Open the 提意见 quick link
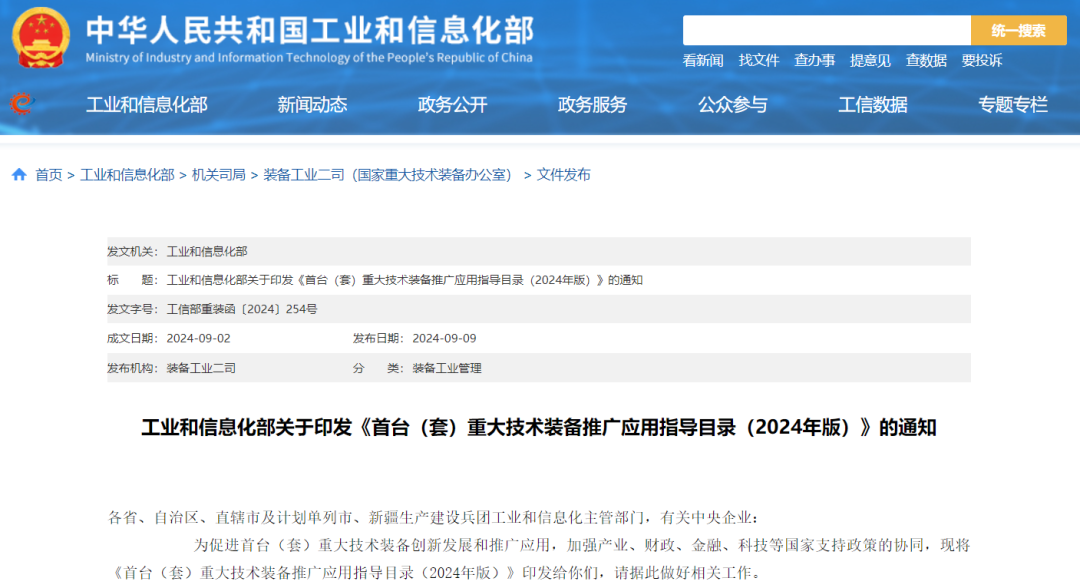 point(870,61)
